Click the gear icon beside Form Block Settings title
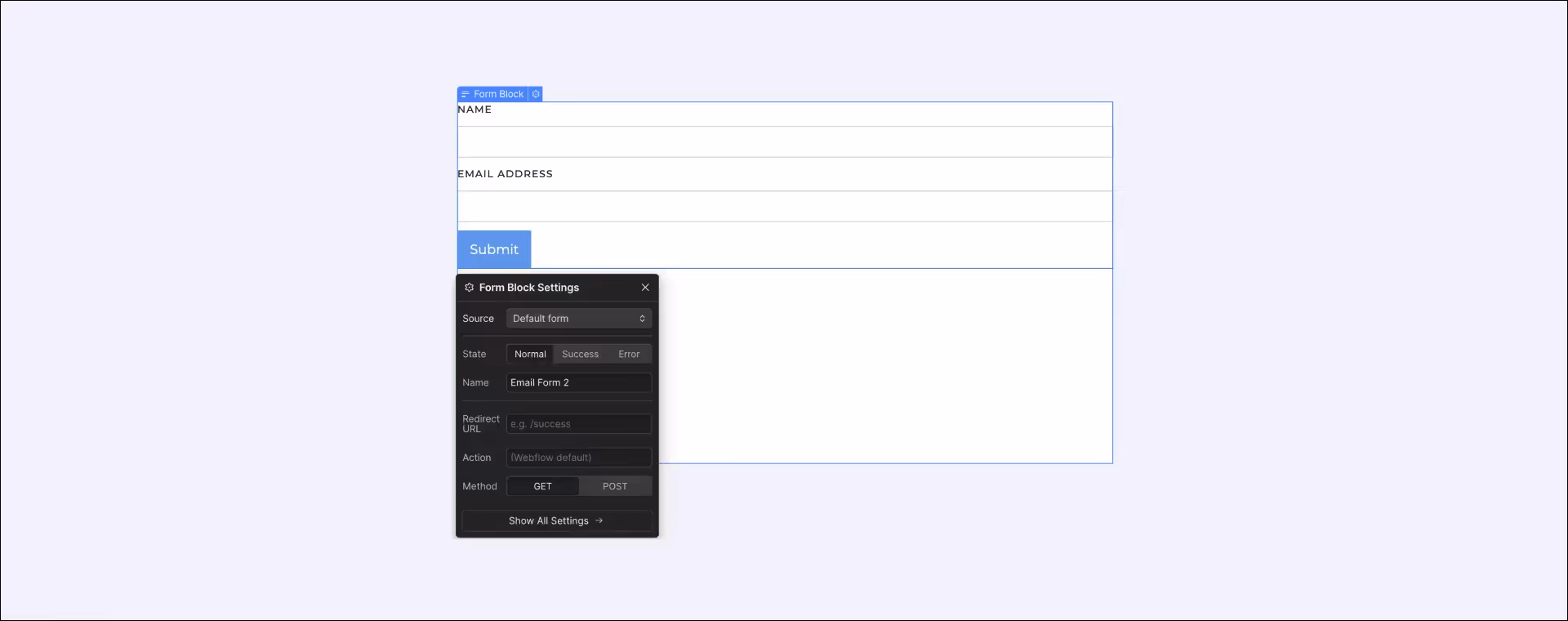 [x=469, y=288]
